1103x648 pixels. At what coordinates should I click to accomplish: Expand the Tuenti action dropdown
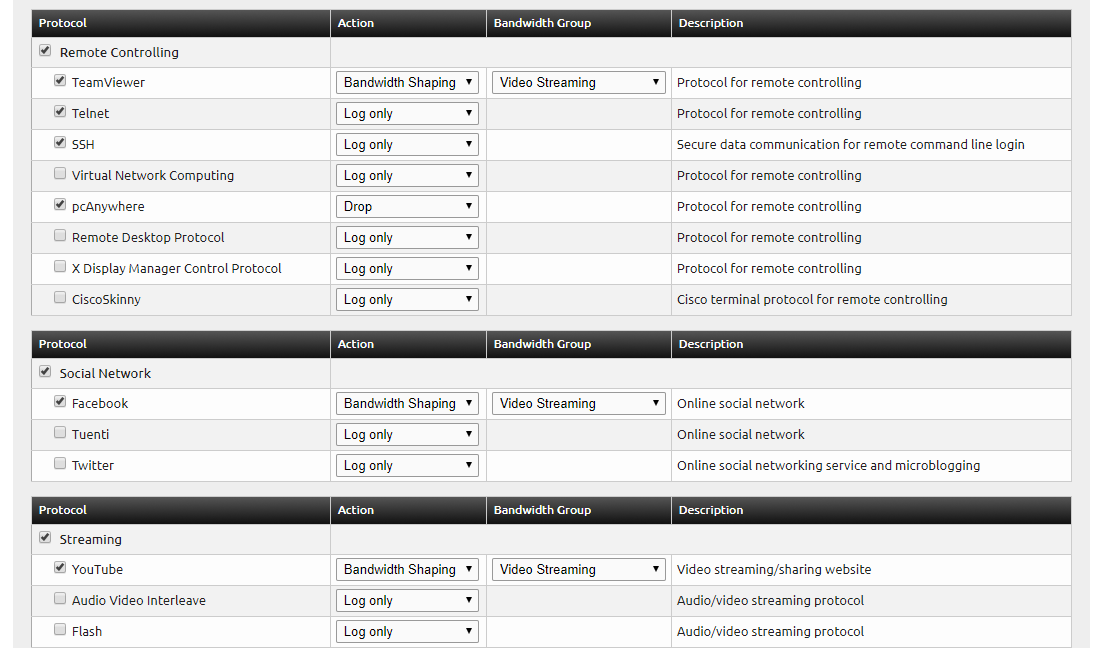tap(407, 434)
